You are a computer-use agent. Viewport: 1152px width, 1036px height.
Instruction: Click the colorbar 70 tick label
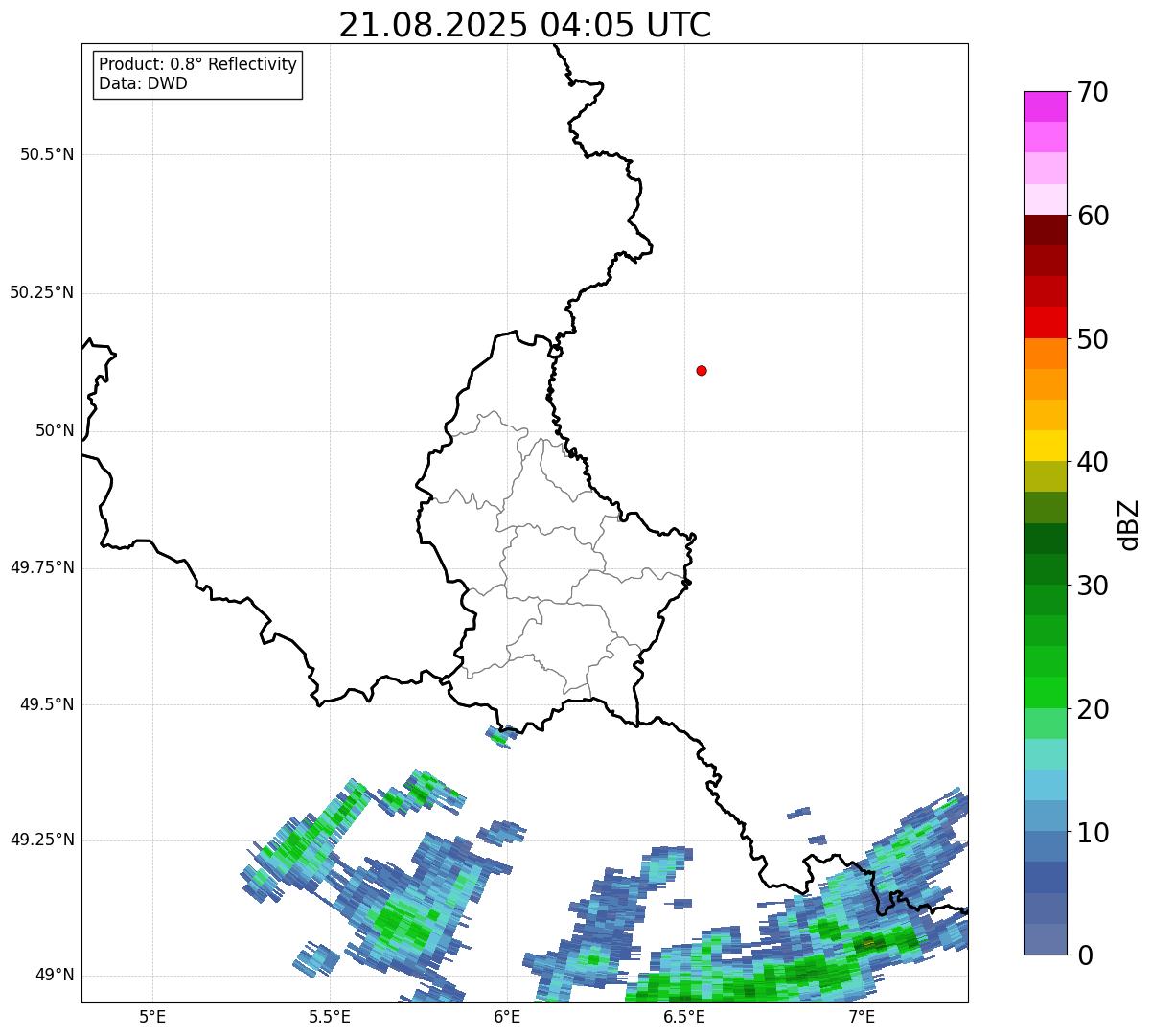pos(1093,92)
